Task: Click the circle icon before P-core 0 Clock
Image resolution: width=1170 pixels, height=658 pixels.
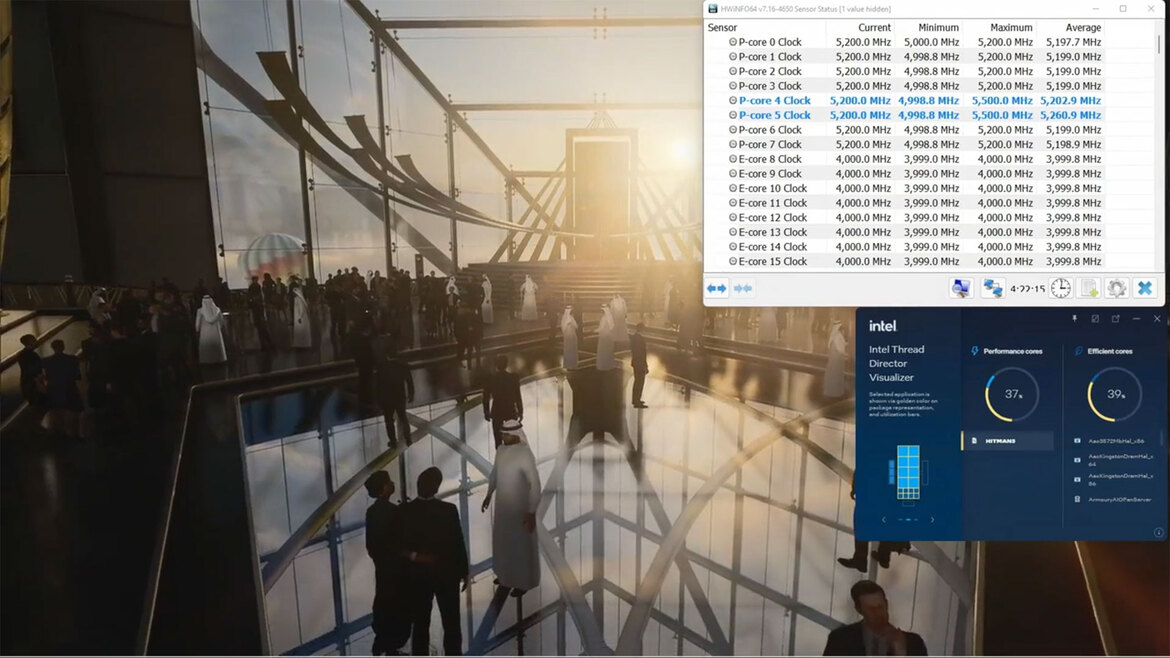Action: (733, 42)
